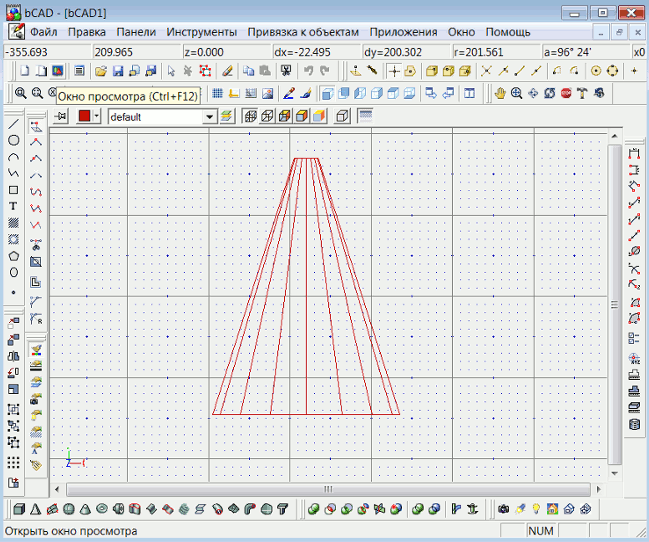Open the color swatch dropdown arrow
This screenshot has height=542, width=649.
[x=96, y=116]
